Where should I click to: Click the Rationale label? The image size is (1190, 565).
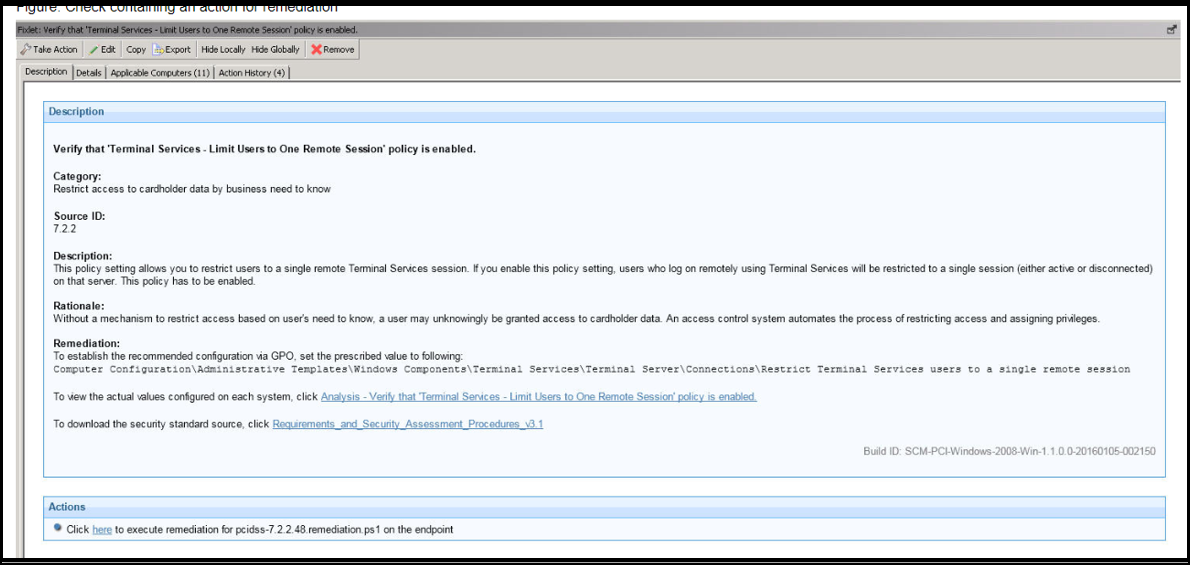[x=79, y=305]
